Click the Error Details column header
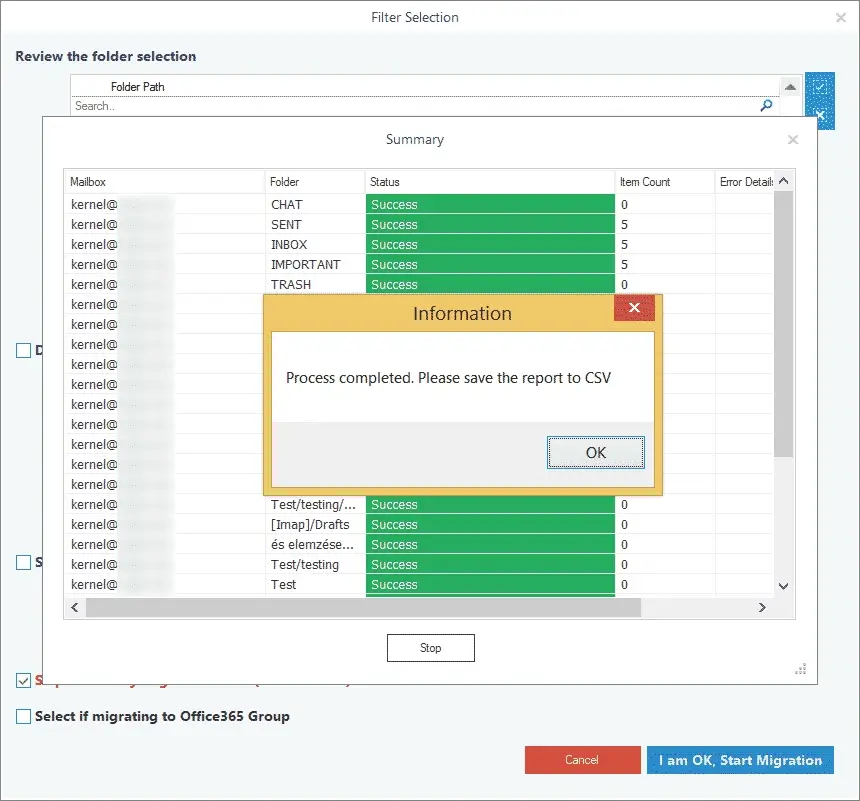The height and width of the screenshot is (801, 860). click(x=744, y=182)
